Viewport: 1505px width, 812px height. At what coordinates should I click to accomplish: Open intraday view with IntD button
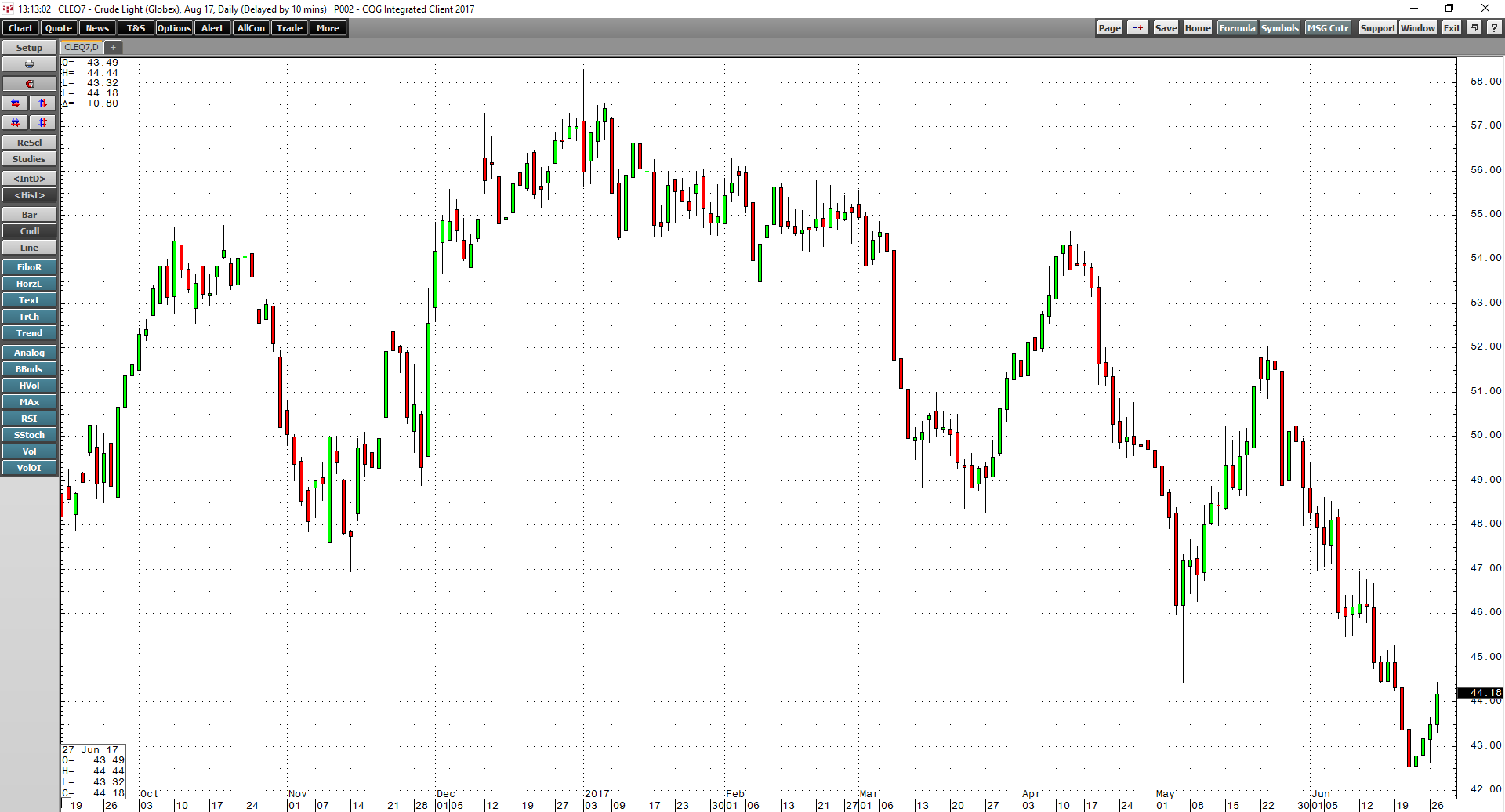[29, 178]
